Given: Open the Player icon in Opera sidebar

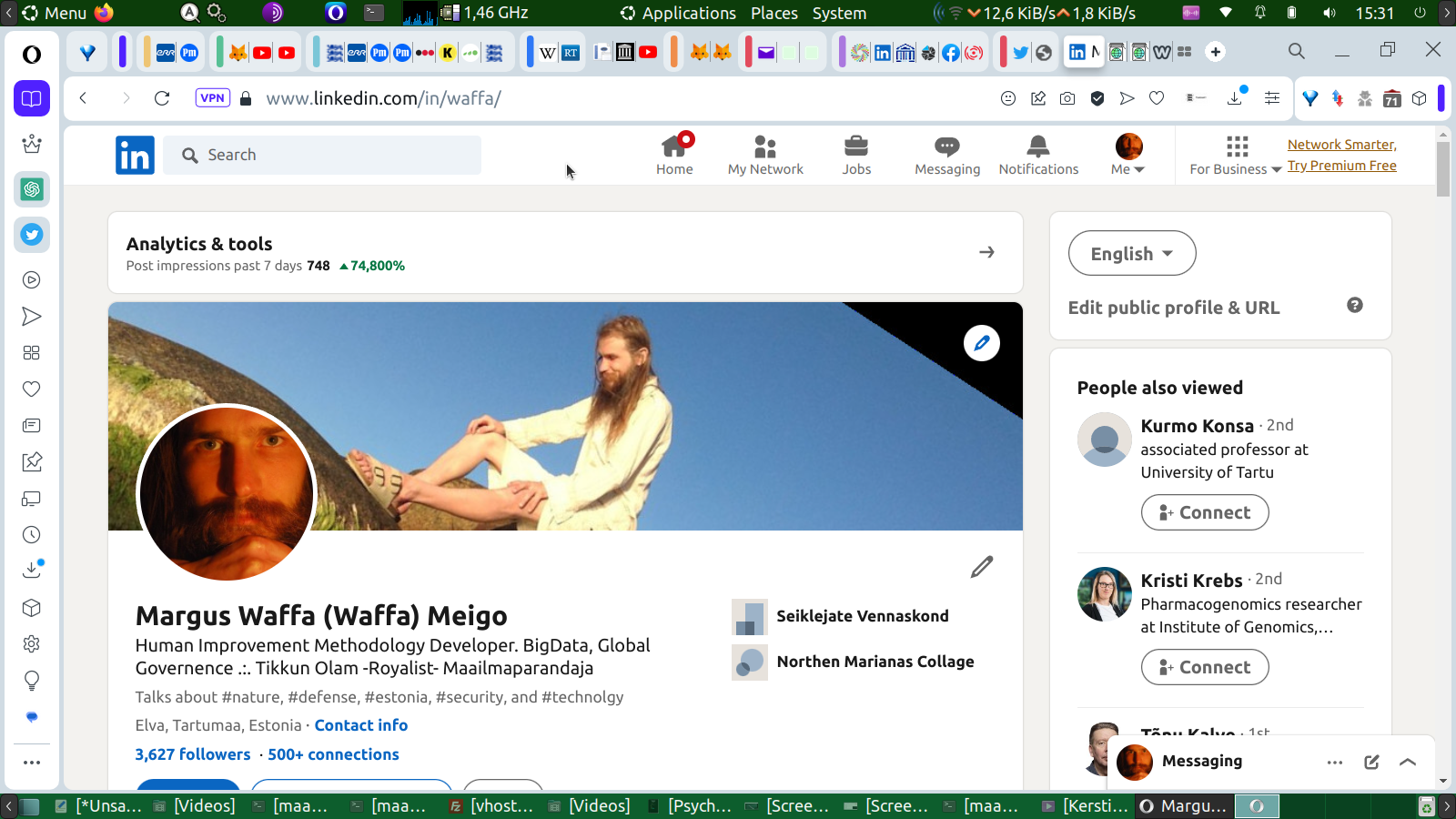Looking at the screenshot, I should coord(32,280).
